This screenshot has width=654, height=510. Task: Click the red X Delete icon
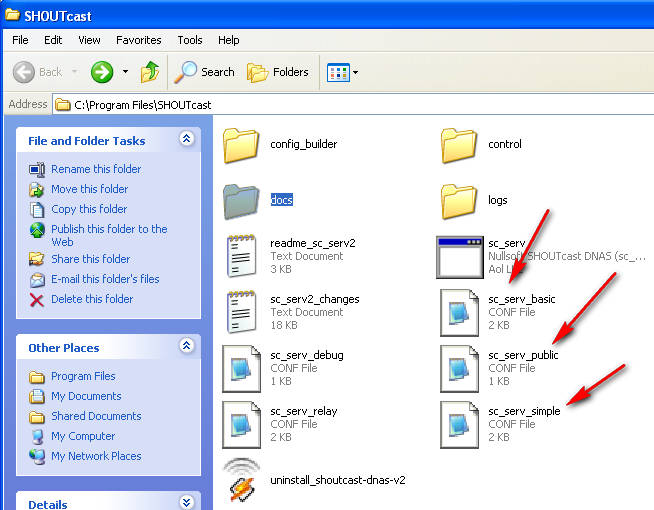pyautogui.click(x=37, y=300)
